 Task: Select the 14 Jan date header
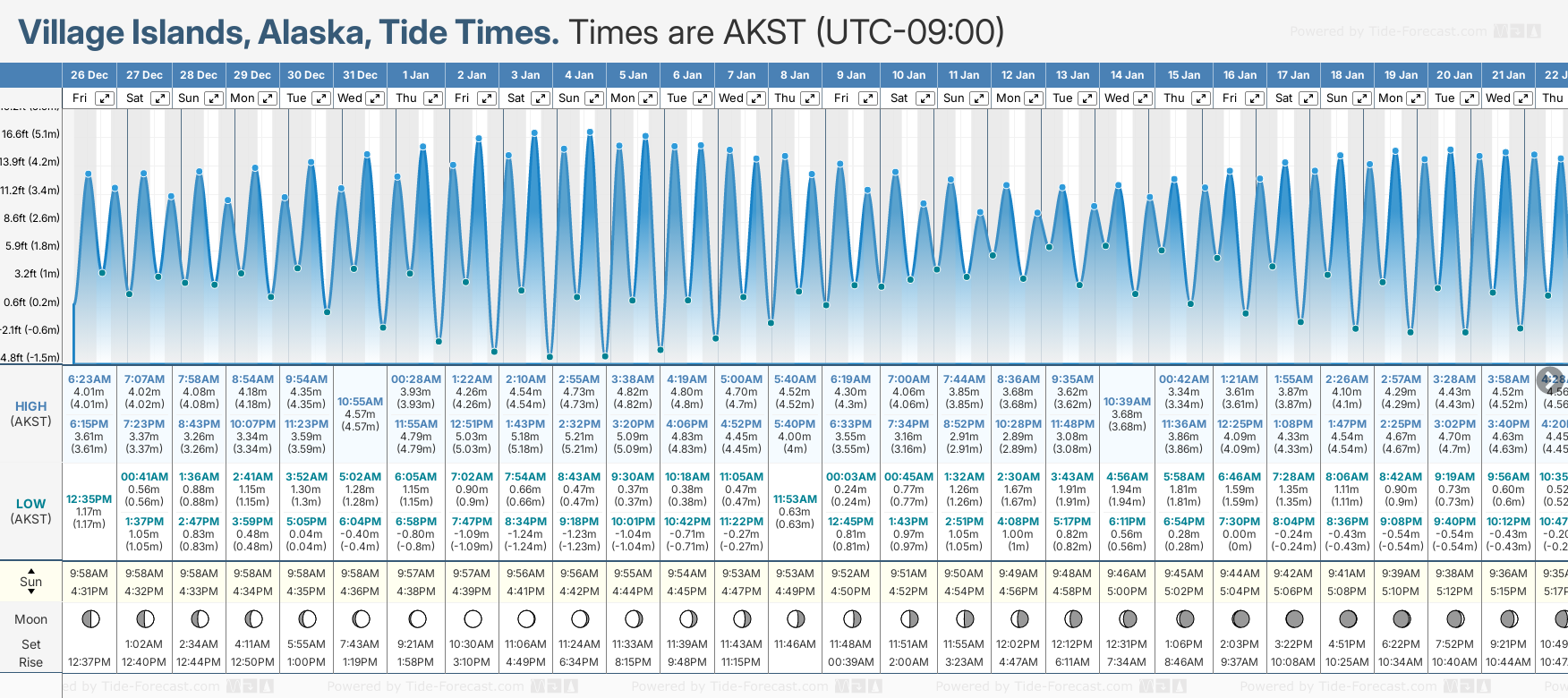(x=1128, y=75)
